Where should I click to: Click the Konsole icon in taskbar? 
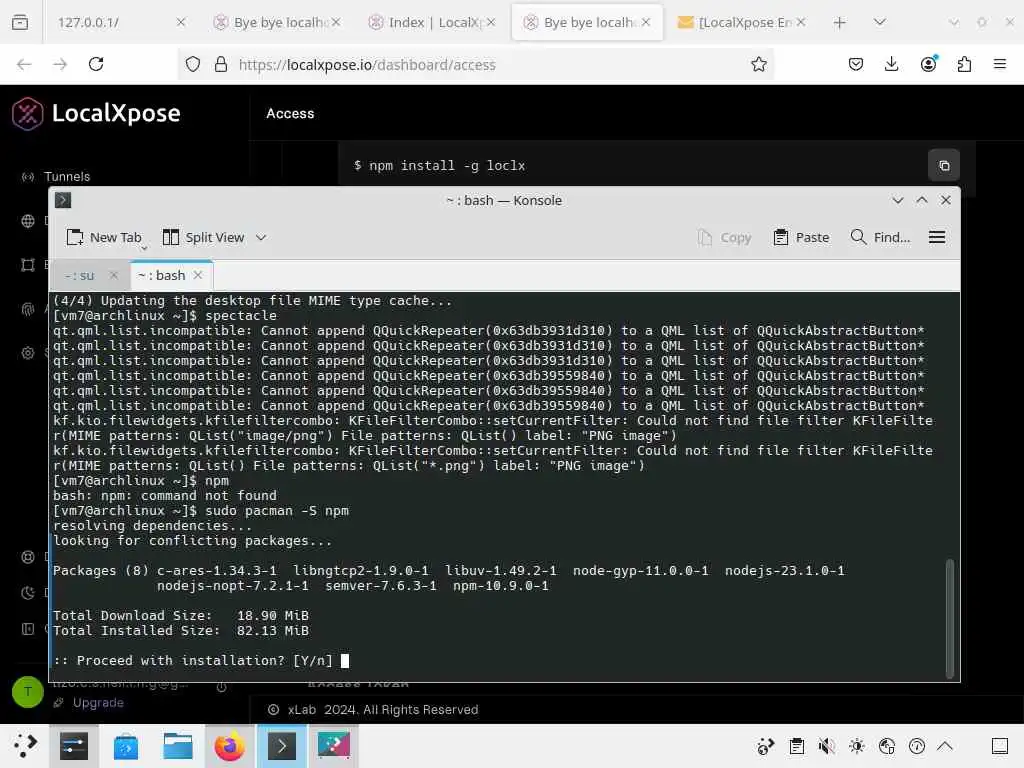pyautogui.click(x=281, y=746)
